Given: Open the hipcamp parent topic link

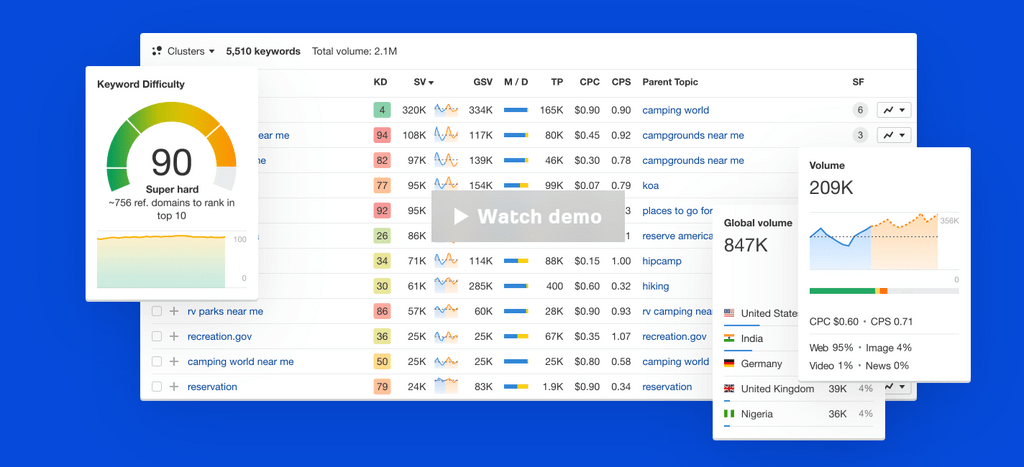Looking at the screenshot, I should (662, 261).
